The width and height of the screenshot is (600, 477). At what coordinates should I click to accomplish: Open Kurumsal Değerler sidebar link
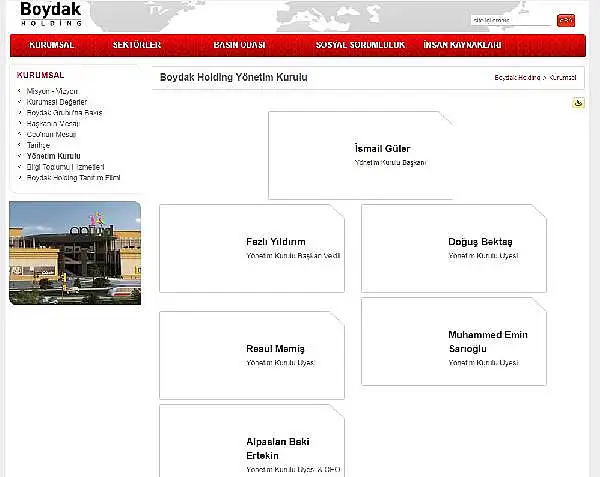coord(57,102)
